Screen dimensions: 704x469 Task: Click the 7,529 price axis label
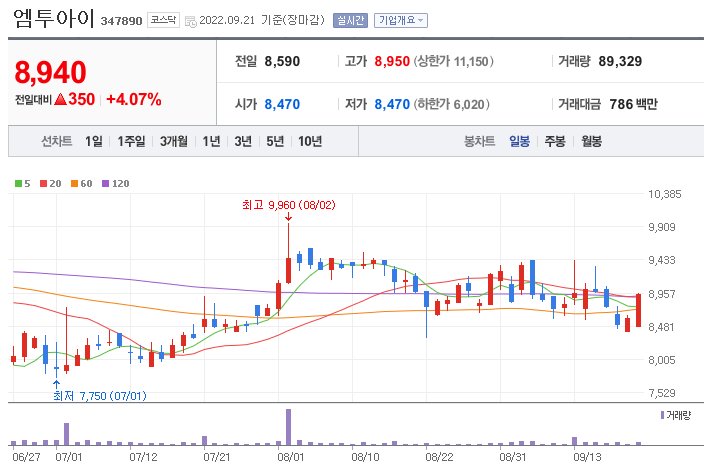662,393
